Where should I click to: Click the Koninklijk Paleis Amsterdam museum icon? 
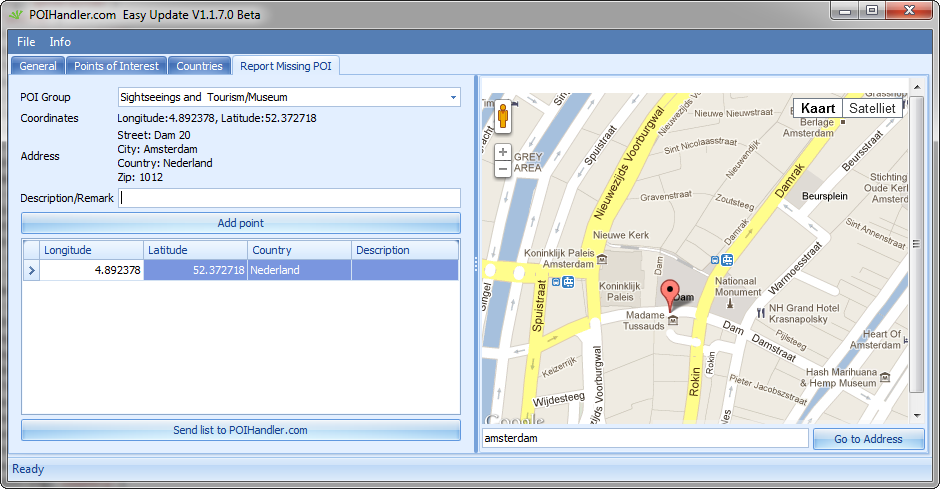pyautogui.click(x=602, y=259)
